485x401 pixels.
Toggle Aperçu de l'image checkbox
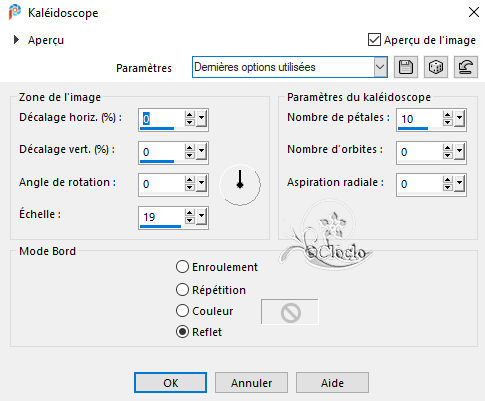tap(374, 40)
